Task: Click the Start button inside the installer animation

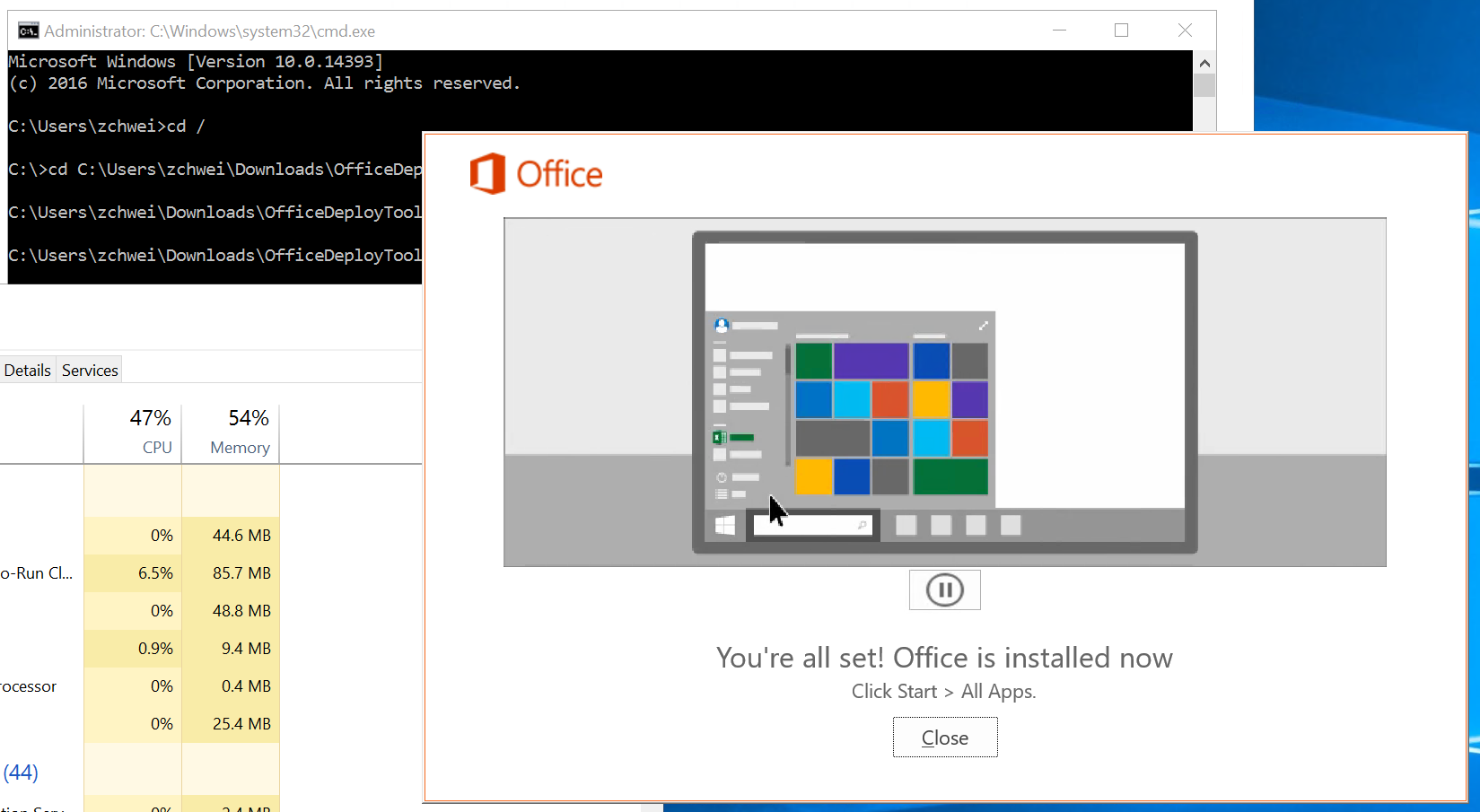Action: pyautogui.click(x=723, y=524)
